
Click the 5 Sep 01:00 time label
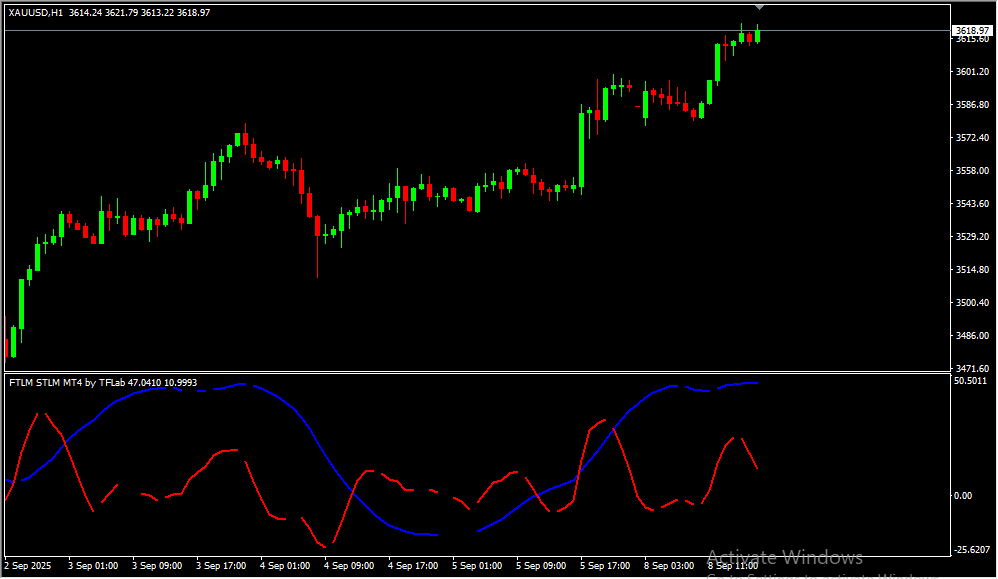click(478, 566)
